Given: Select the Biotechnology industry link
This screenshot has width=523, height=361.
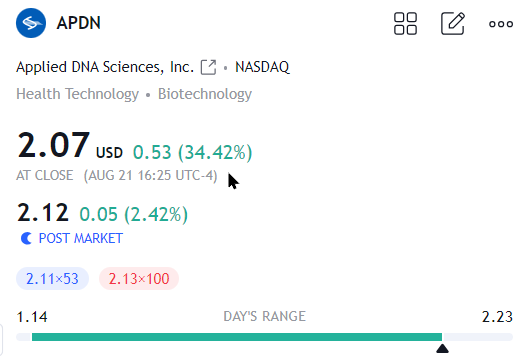Looking at the screenshot, I should coord(205,94).
